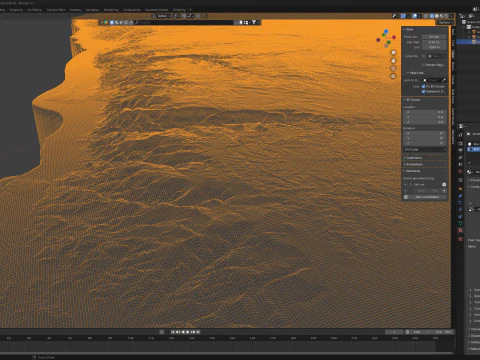Select rendered viewport shading mode
The width and height of the screenshot is (480, 360).
[x=446, y=16]
